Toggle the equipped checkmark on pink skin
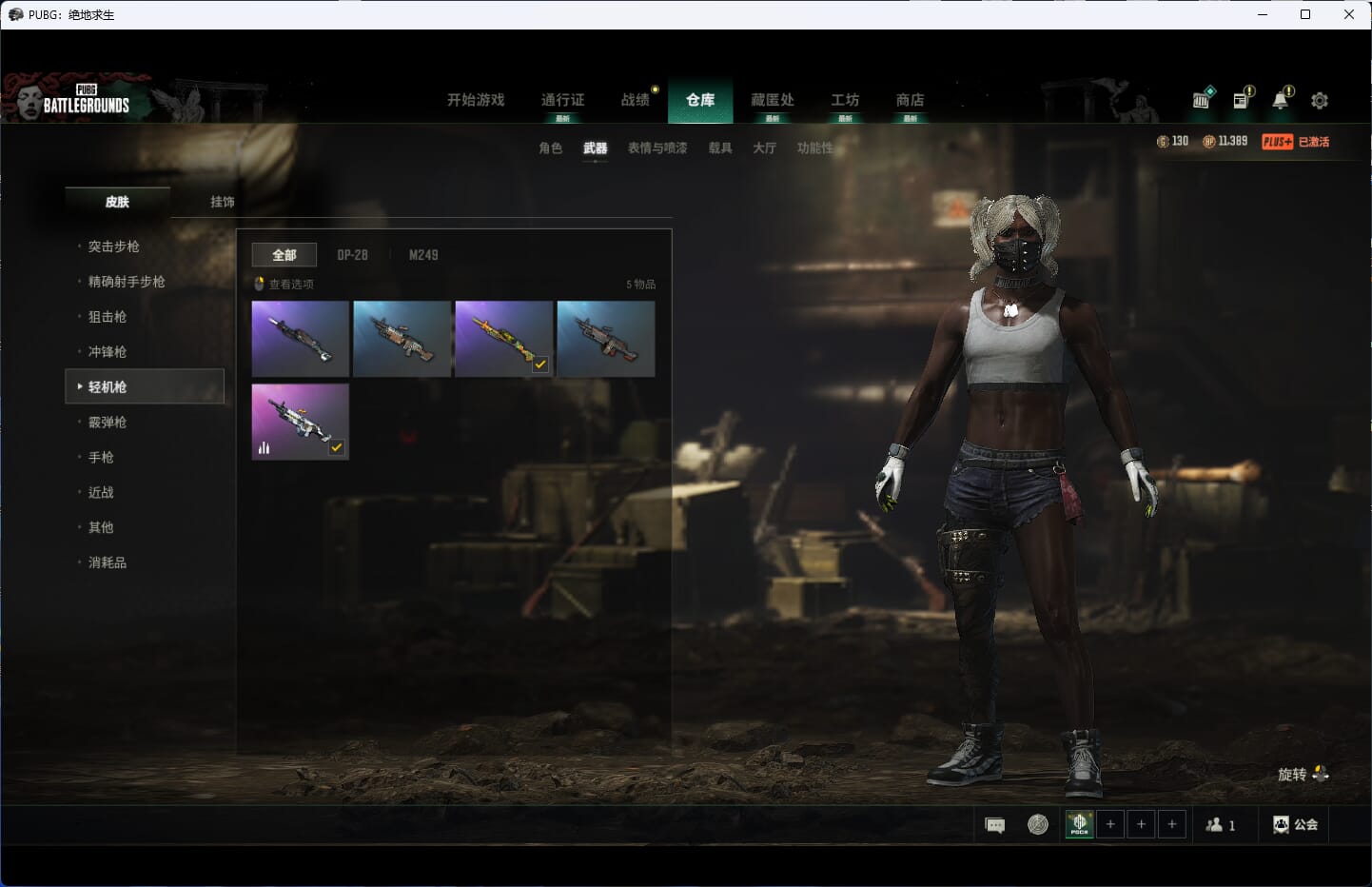This screenshot has width=1372, height=887. coord(336,447)
